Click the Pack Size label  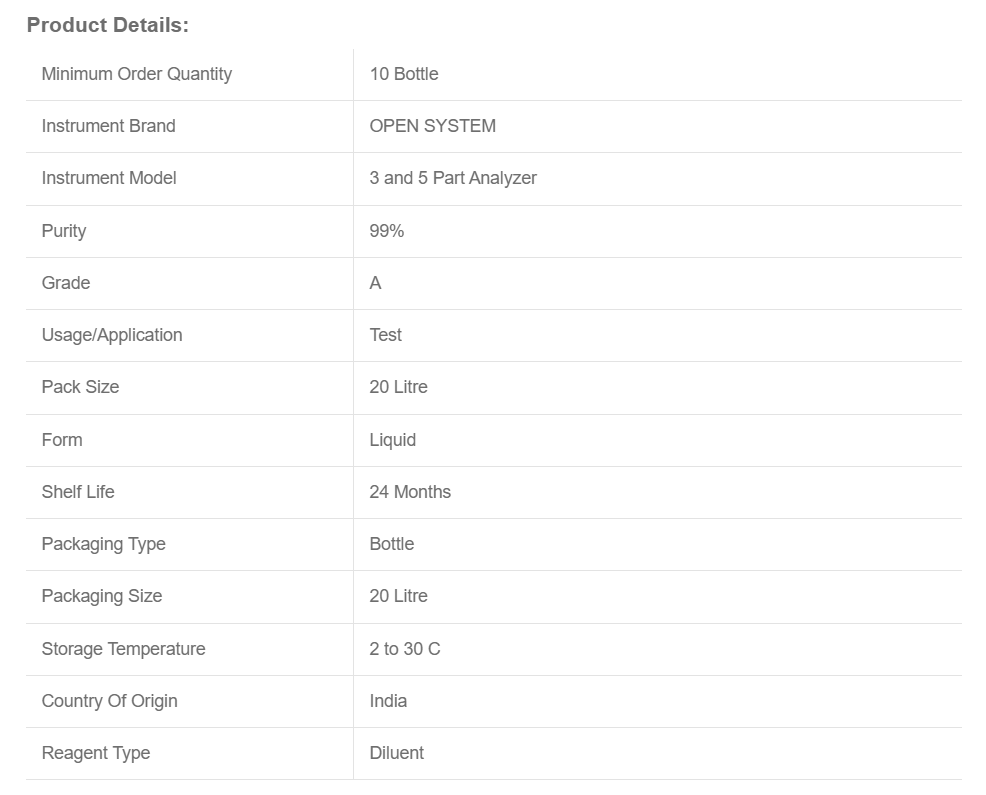tap(80, 387)
